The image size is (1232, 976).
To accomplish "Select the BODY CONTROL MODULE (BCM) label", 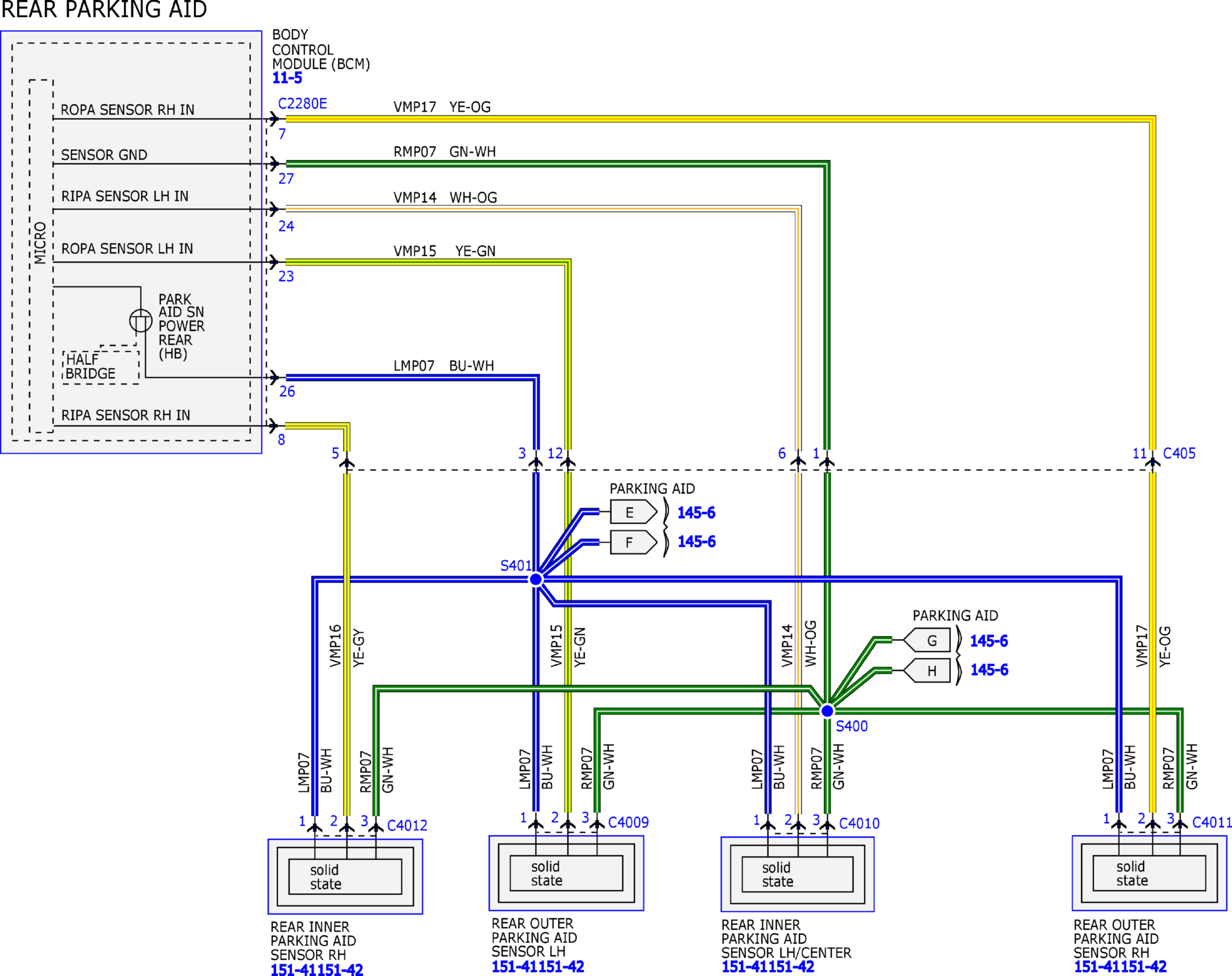I will 321,50.
